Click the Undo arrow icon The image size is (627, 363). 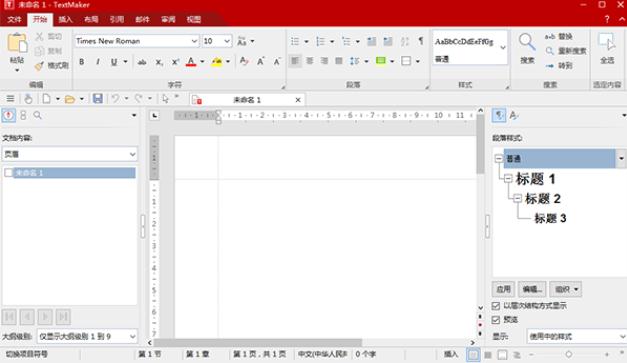pos(116,98)
